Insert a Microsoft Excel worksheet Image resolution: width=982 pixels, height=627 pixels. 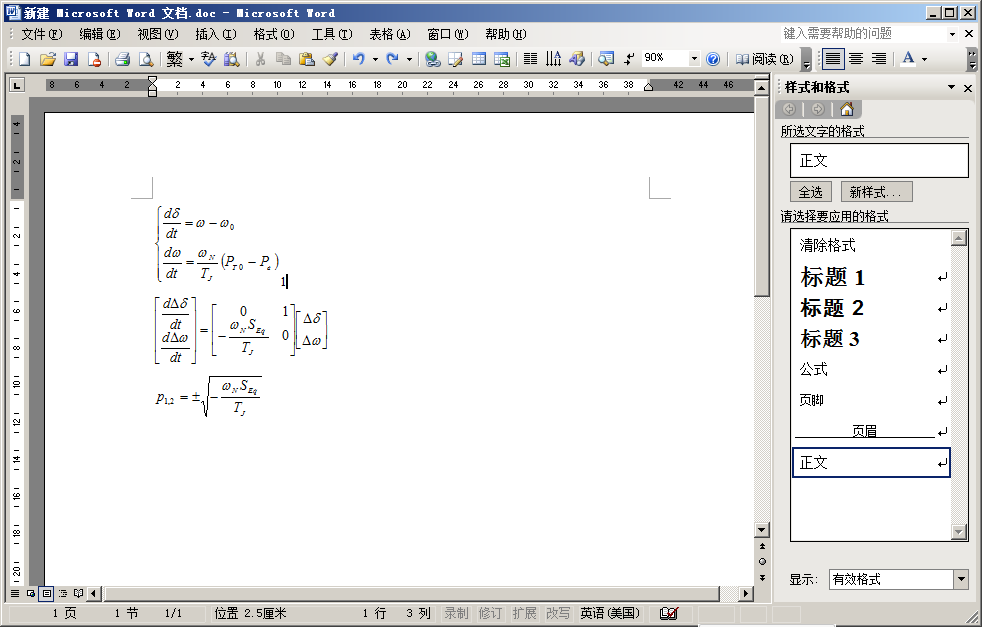pyautogui.click(x=502, y=59)
